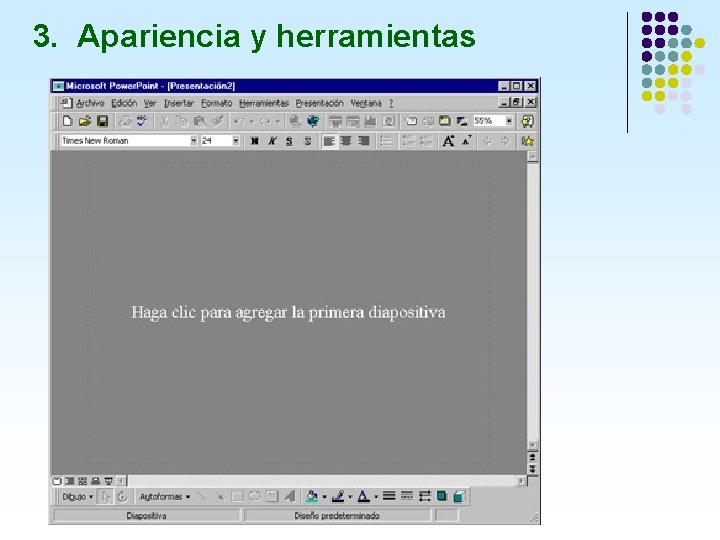This screenshot has height=540, width=720.
Task: Open the Dash Style icon
Action: [x=406, y=496]
